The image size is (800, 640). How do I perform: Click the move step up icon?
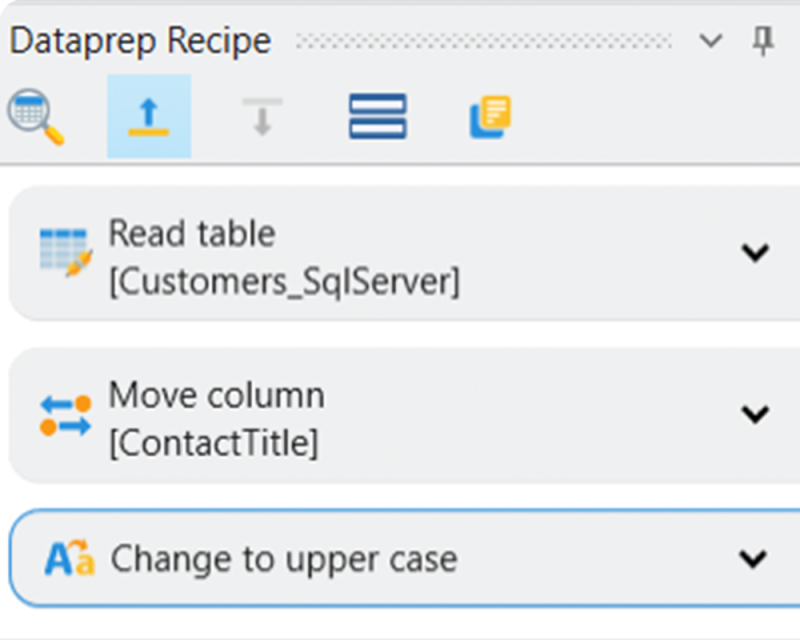[x=149, y=116]
